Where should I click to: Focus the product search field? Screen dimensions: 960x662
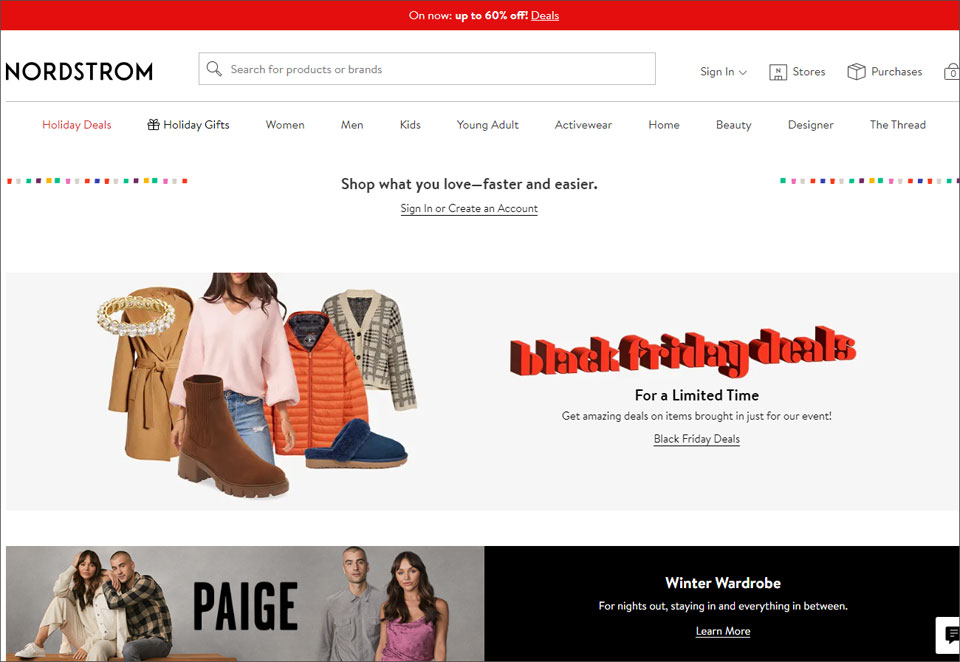click(x=427, y=69)
